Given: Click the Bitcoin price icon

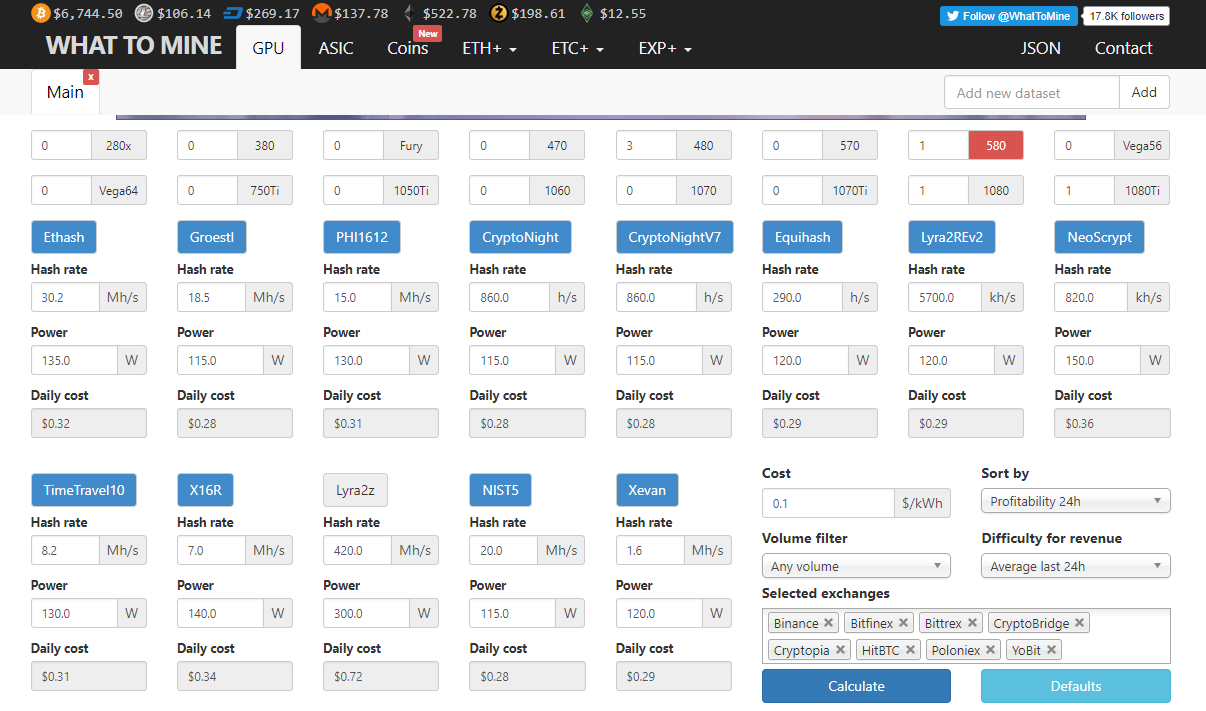Looking at the screenshot, I should point(41,13).
